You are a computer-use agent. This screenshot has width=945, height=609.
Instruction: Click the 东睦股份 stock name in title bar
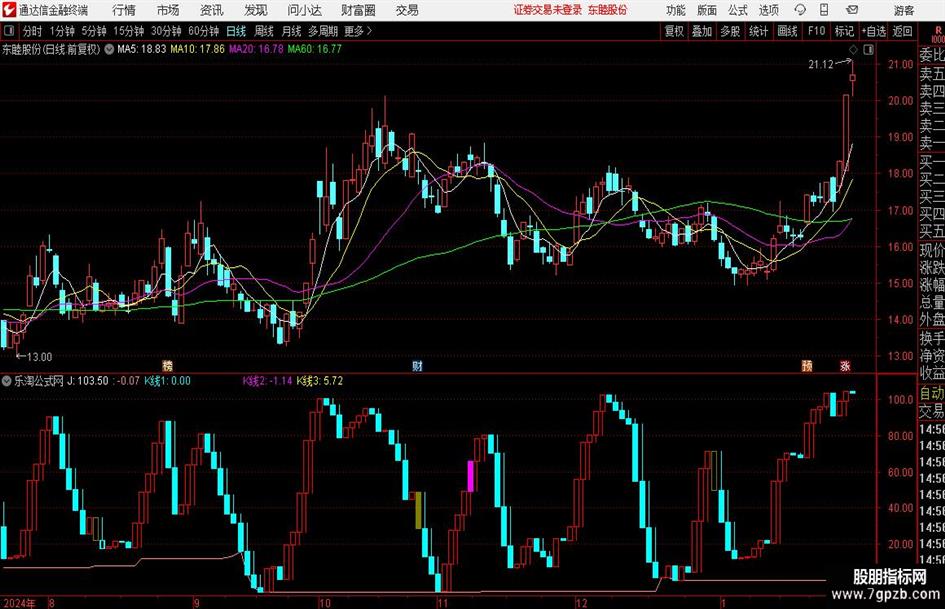(607, 10)
